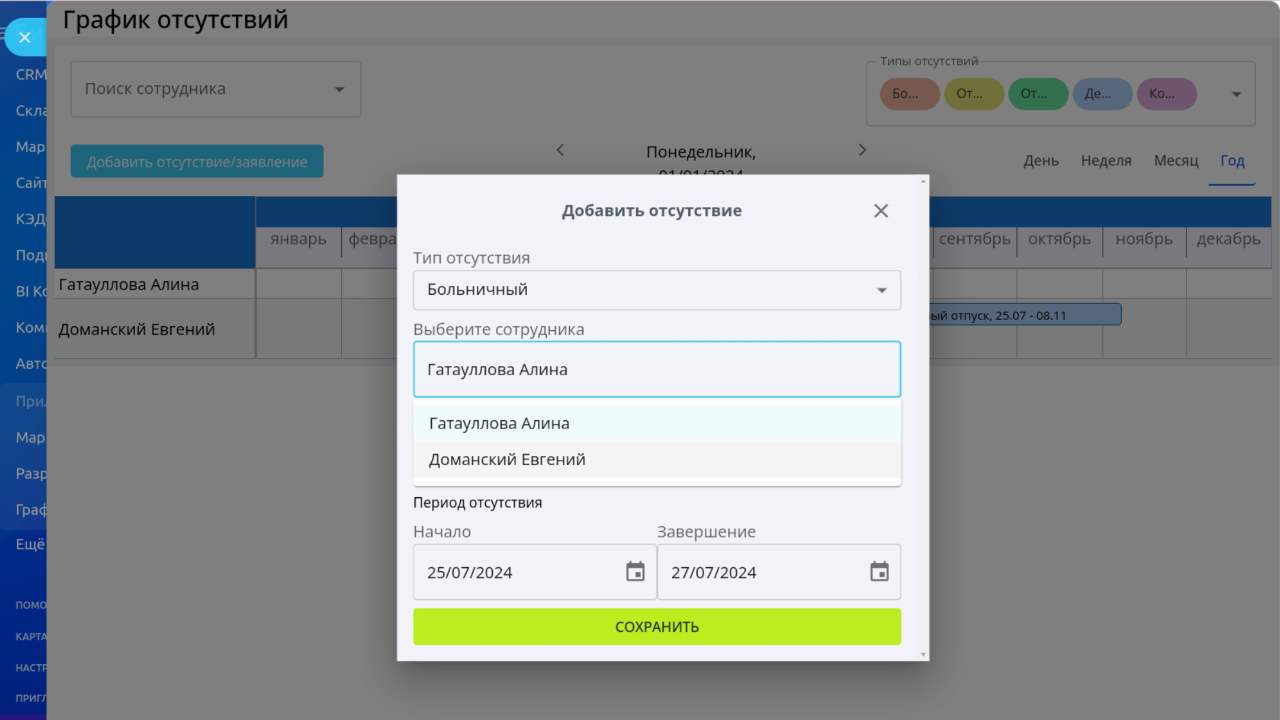
Task: Switch to the Неделя view
Action: 1106,161
